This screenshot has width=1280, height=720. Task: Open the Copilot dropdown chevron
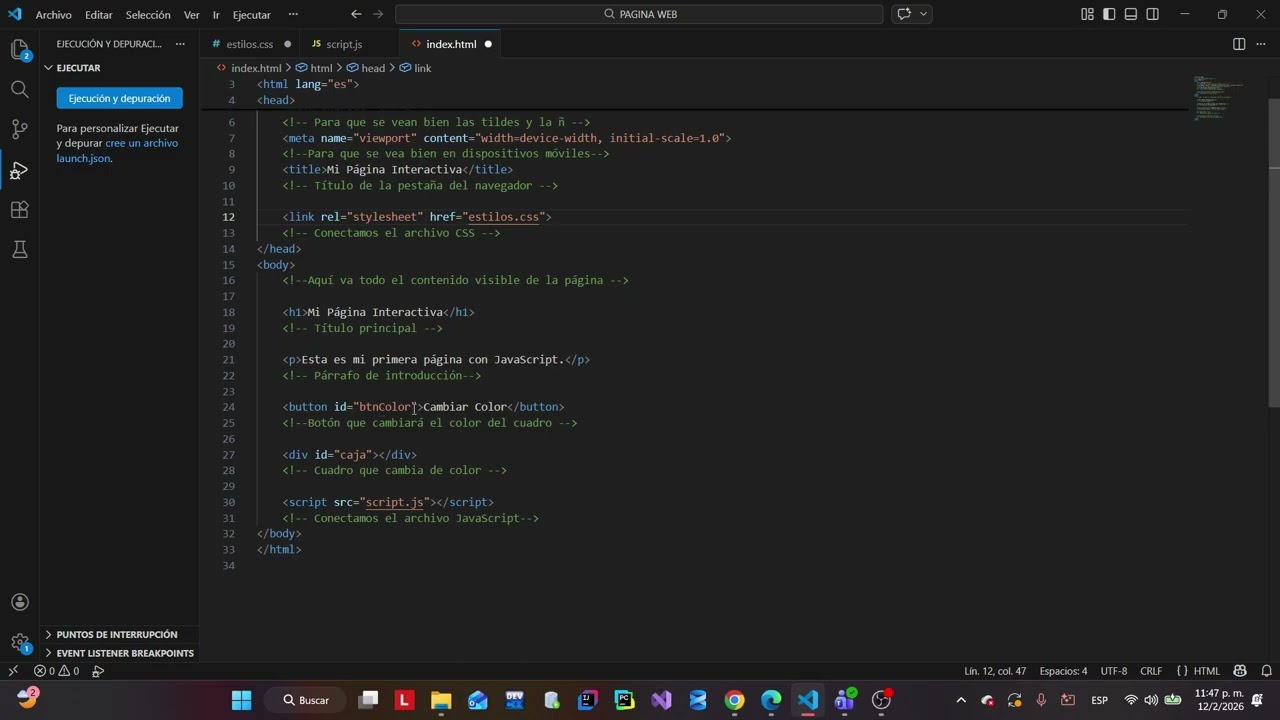point(923,14)
